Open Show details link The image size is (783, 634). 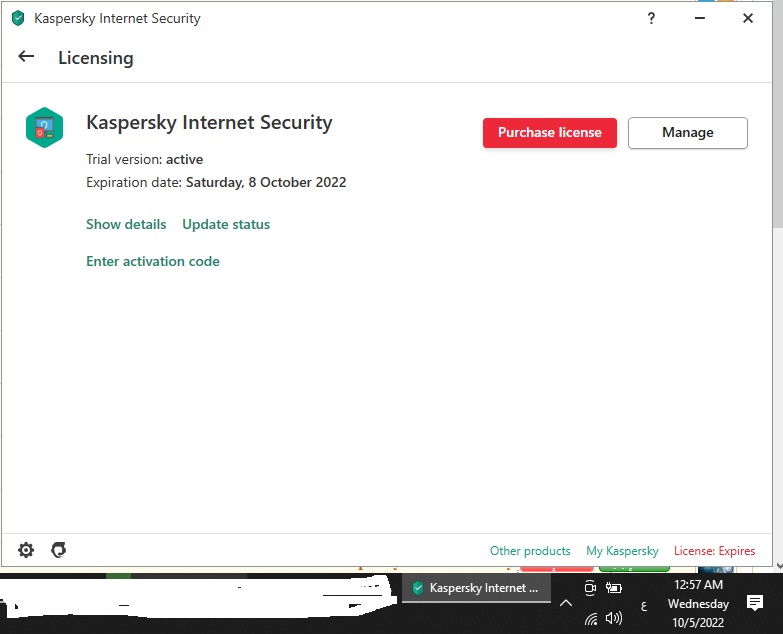tap(126, 224)
